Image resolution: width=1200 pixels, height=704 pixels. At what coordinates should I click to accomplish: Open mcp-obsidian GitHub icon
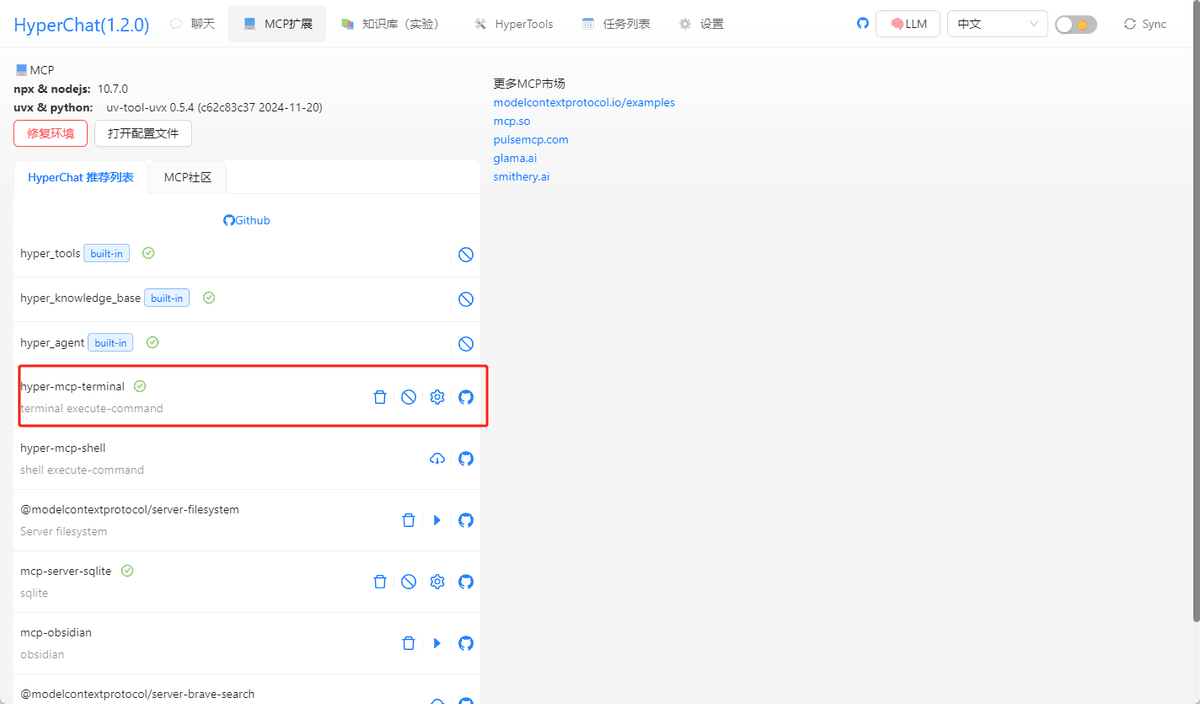tap(466, 643)
